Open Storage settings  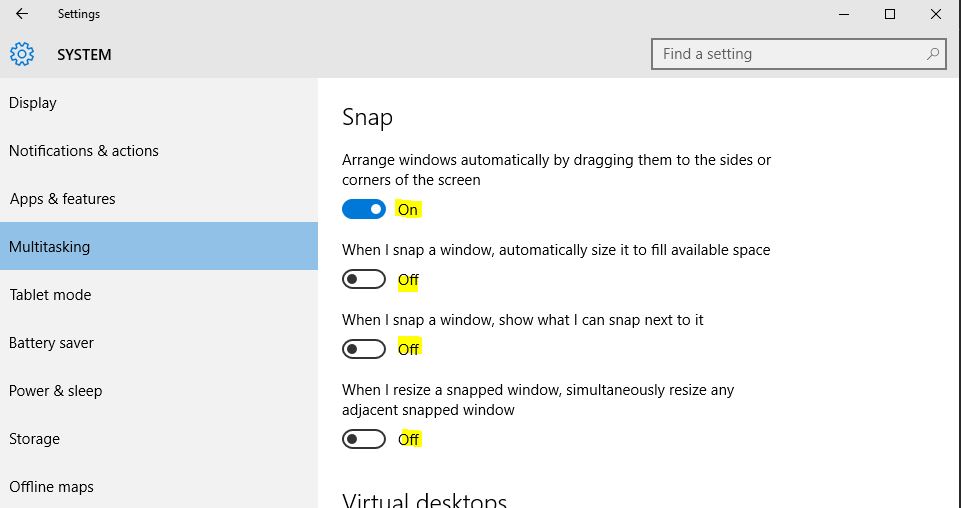[35, 439]
